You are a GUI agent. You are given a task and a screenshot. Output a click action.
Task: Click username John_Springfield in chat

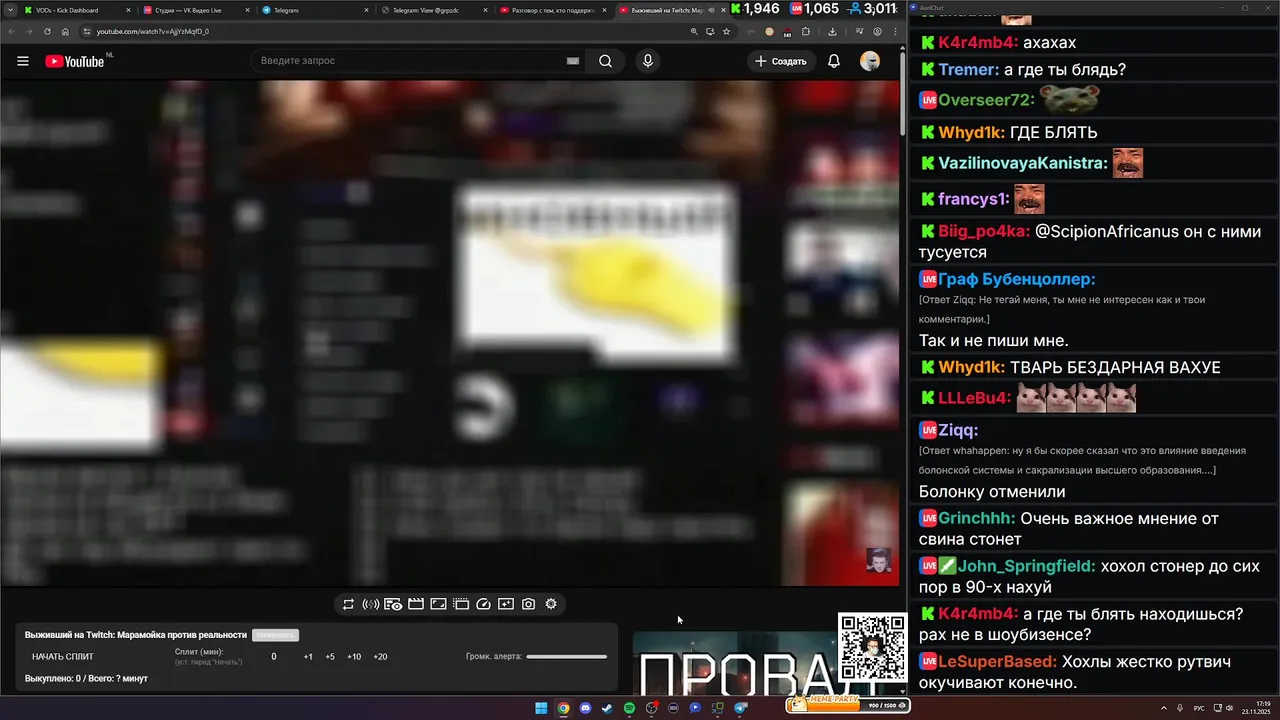(x=1027, y=566)
